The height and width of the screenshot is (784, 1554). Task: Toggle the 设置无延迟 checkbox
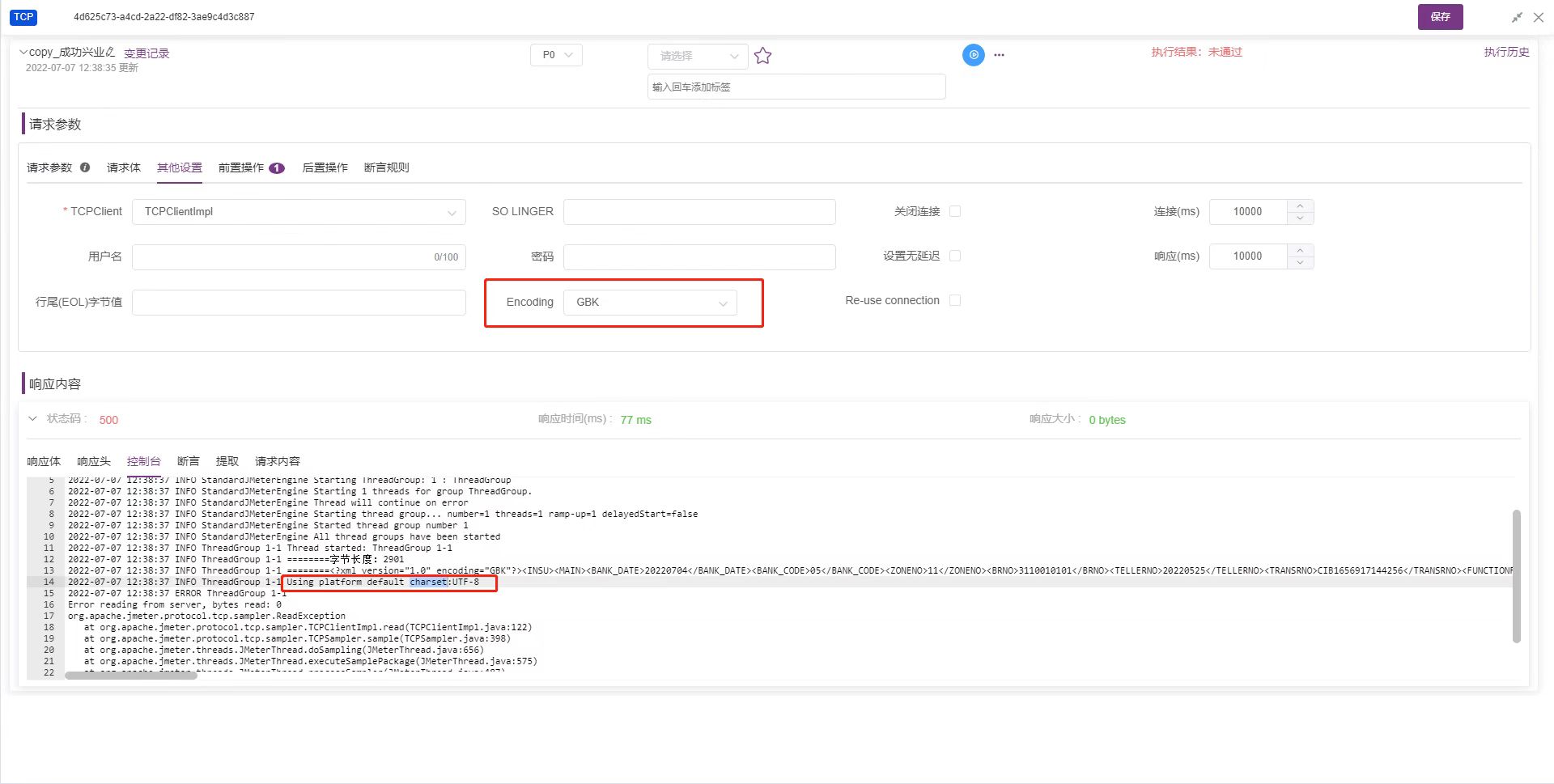955,256
